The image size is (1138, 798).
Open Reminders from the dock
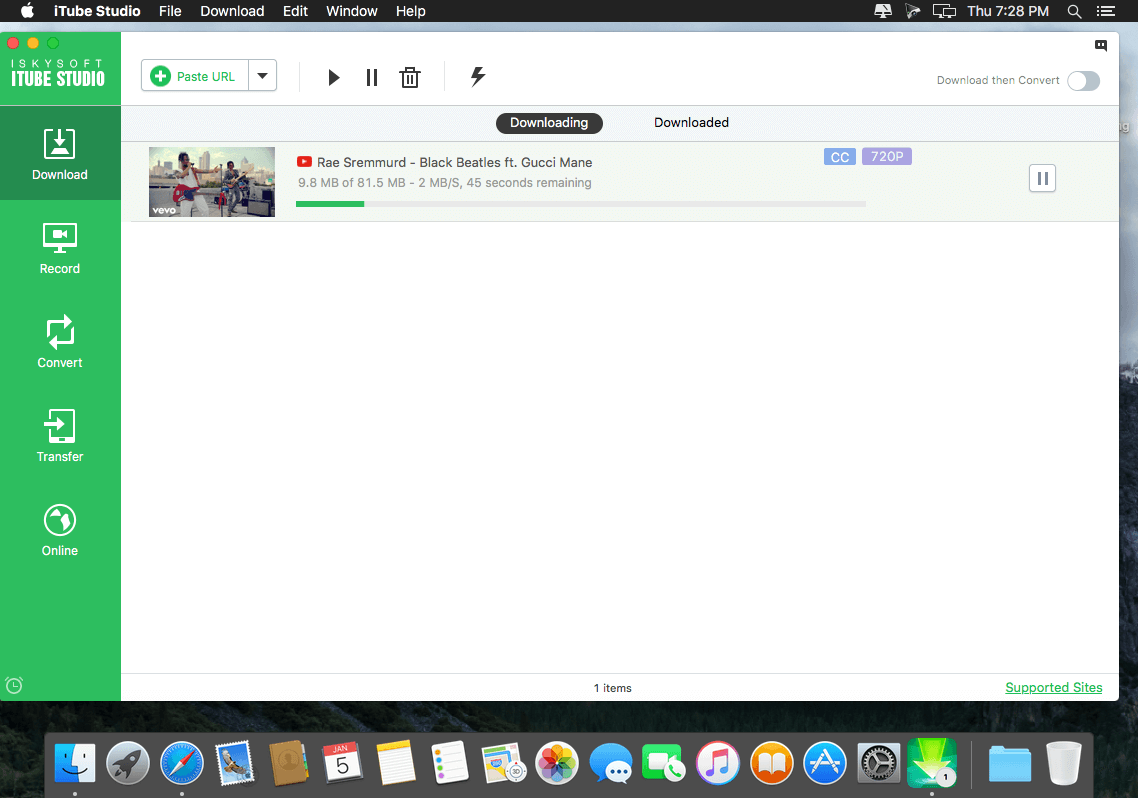[x=449, y=763]
